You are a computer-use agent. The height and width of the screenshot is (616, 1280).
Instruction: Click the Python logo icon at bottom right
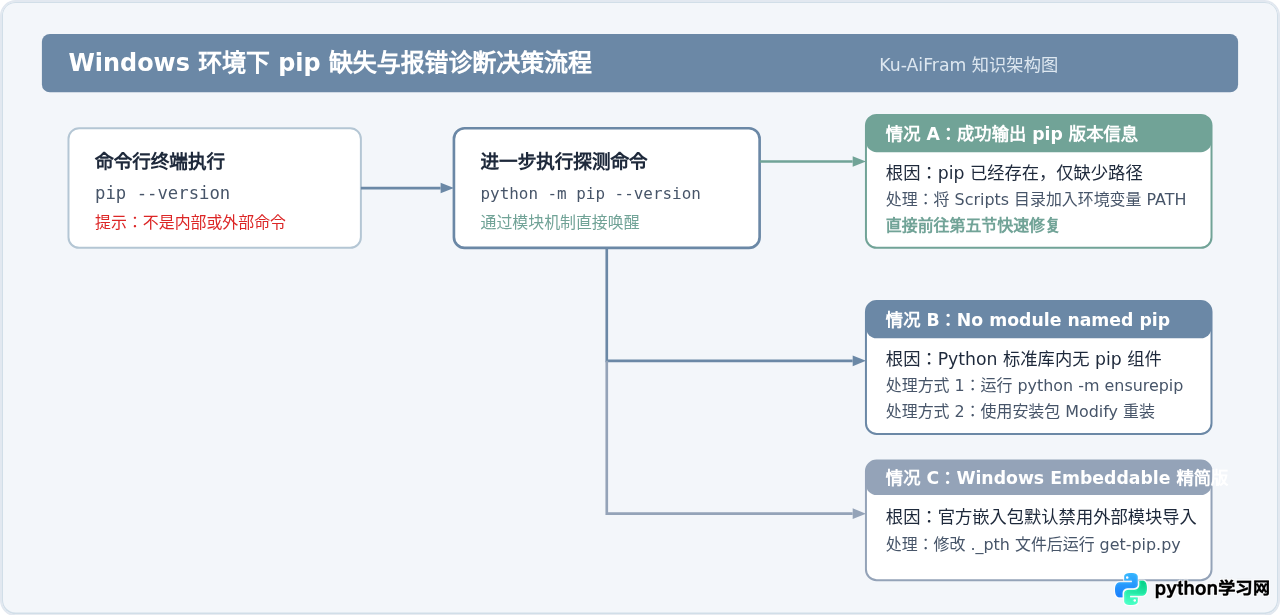pyautogui.click(x=1131, y=589)
